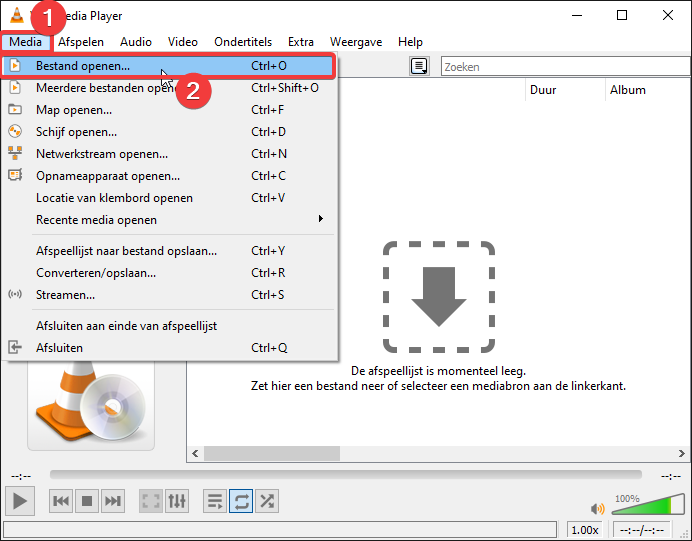
Task: Click the Bestand openen file icon
Action: [15, 65]
